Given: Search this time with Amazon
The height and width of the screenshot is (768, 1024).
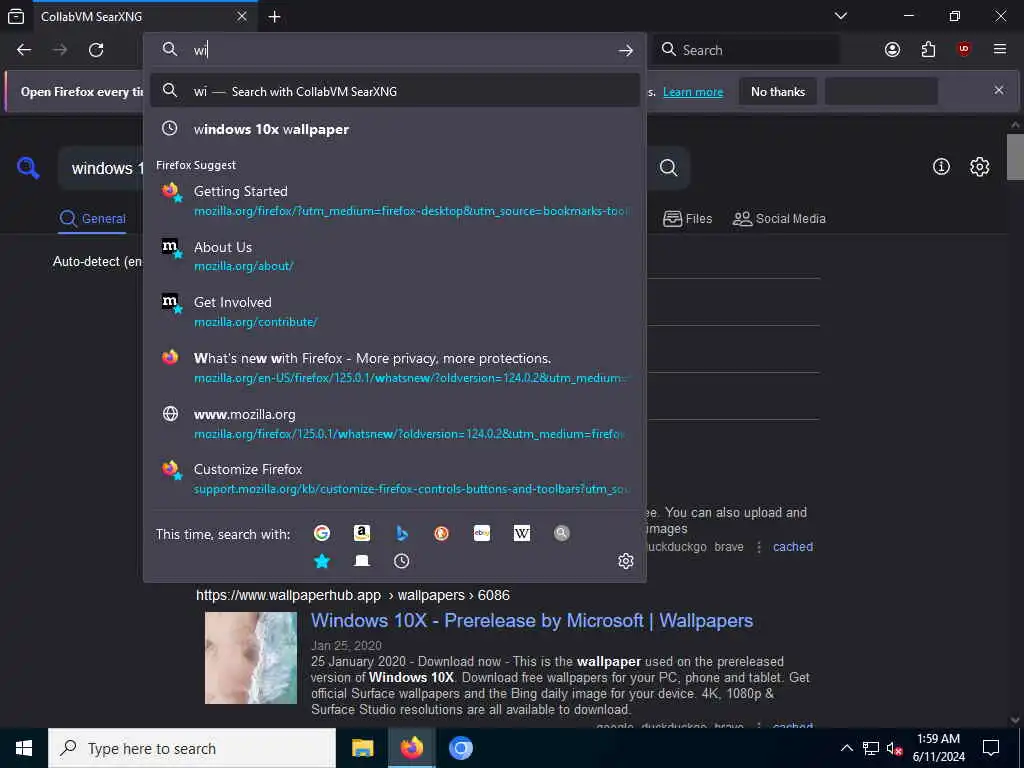Looking at the screenshot, I should [x=362, y=533].
